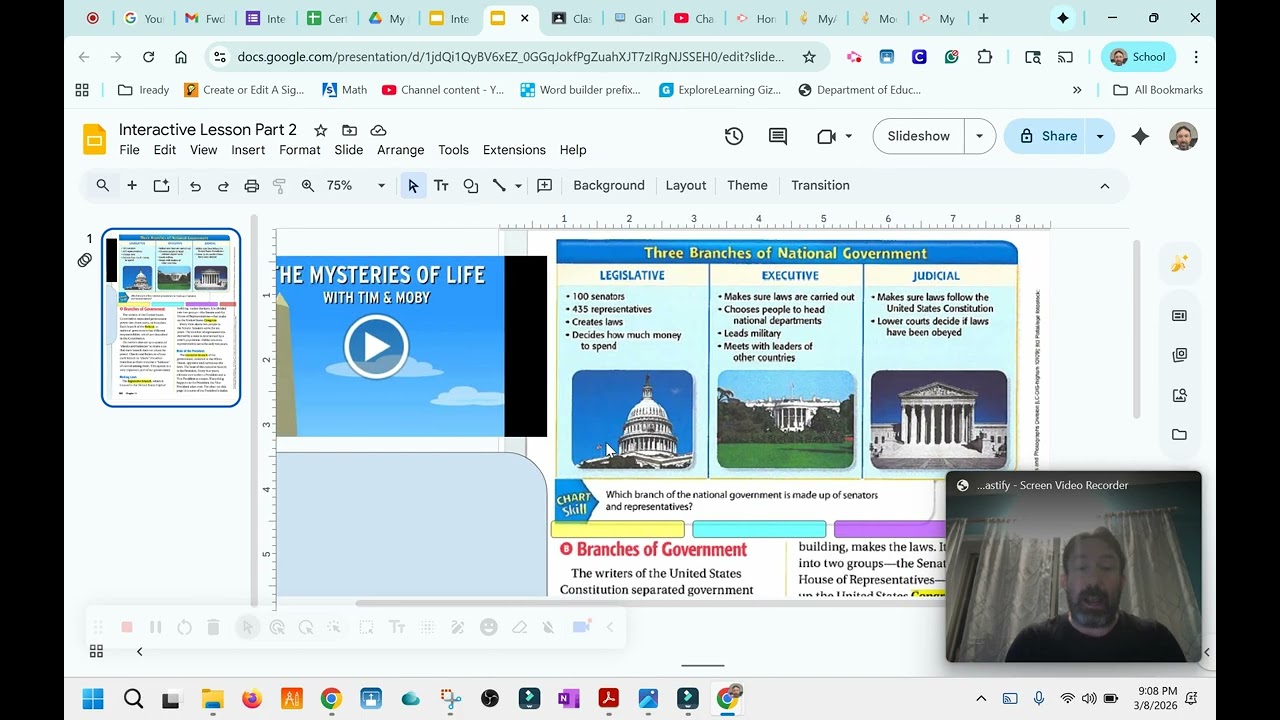Open version history clock icon

tap(734, 136)
